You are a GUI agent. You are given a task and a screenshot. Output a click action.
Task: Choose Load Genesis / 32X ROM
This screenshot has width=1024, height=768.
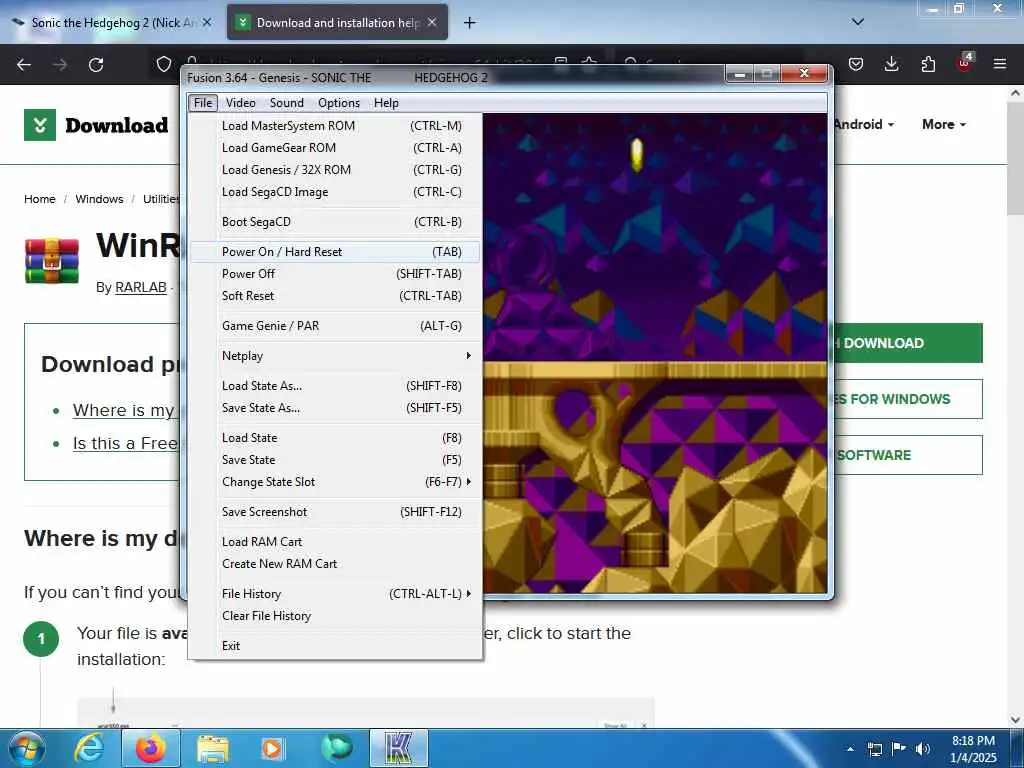coord(336,170)
